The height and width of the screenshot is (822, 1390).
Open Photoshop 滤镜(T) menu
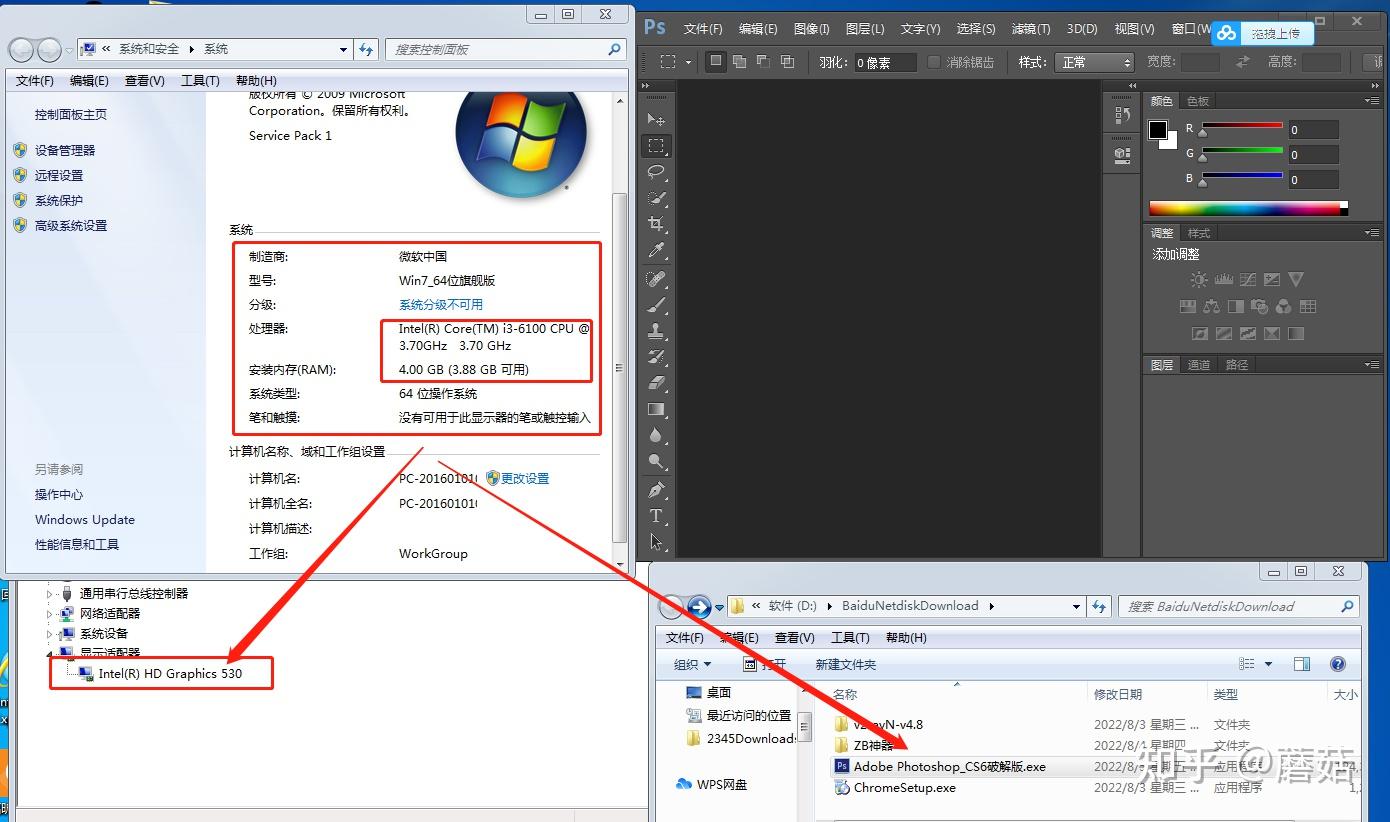(1030, 29)
